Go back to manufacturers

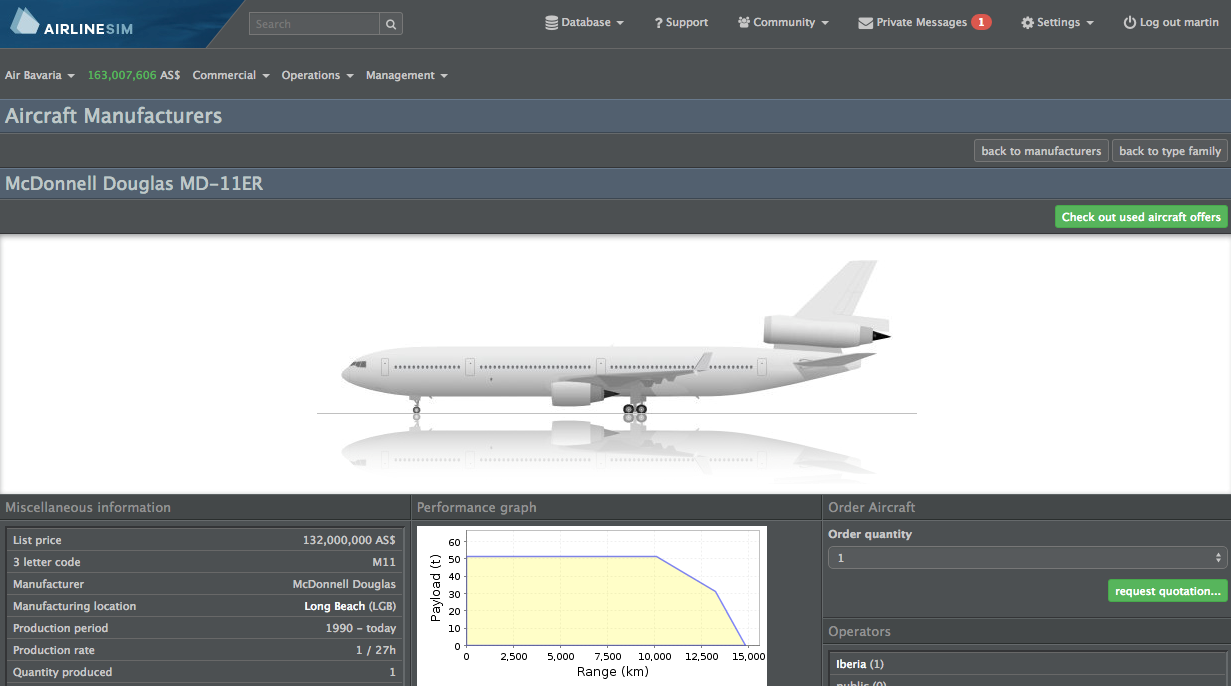point(1040,150)
